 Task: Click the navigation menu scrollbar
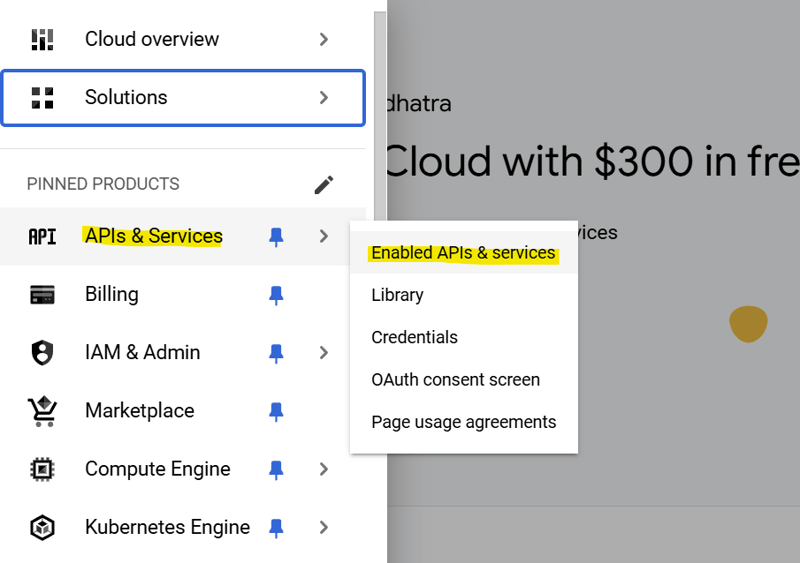[380, 117]
